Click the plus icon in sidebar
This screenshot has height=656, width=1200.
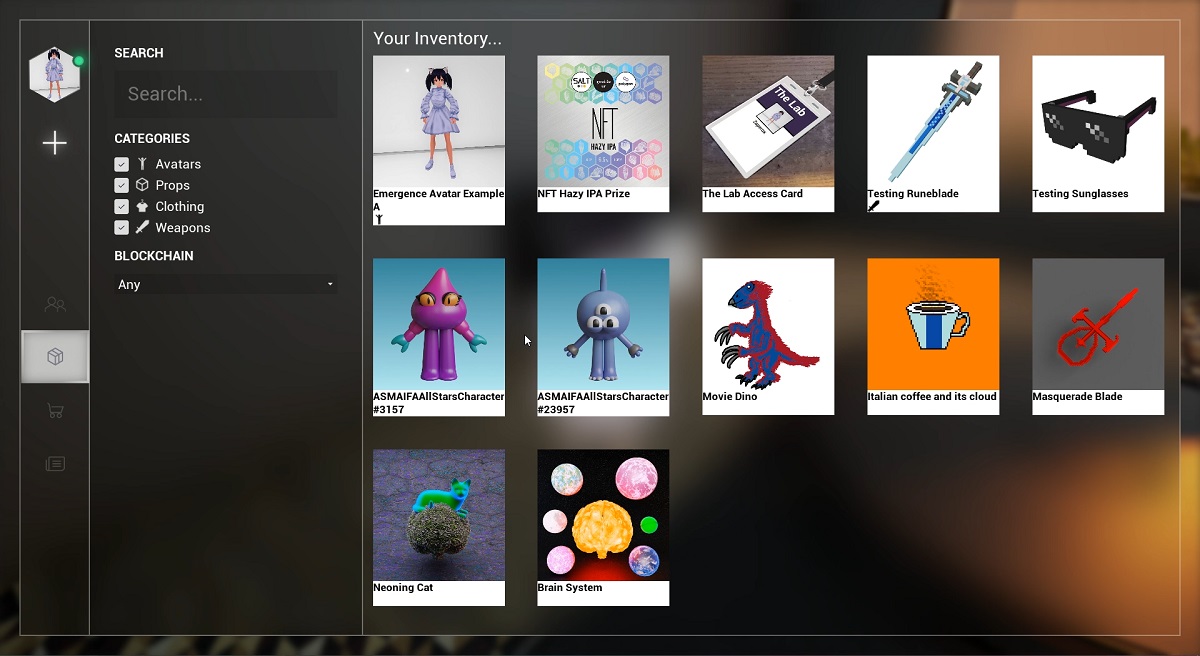(x=55, y=143)
